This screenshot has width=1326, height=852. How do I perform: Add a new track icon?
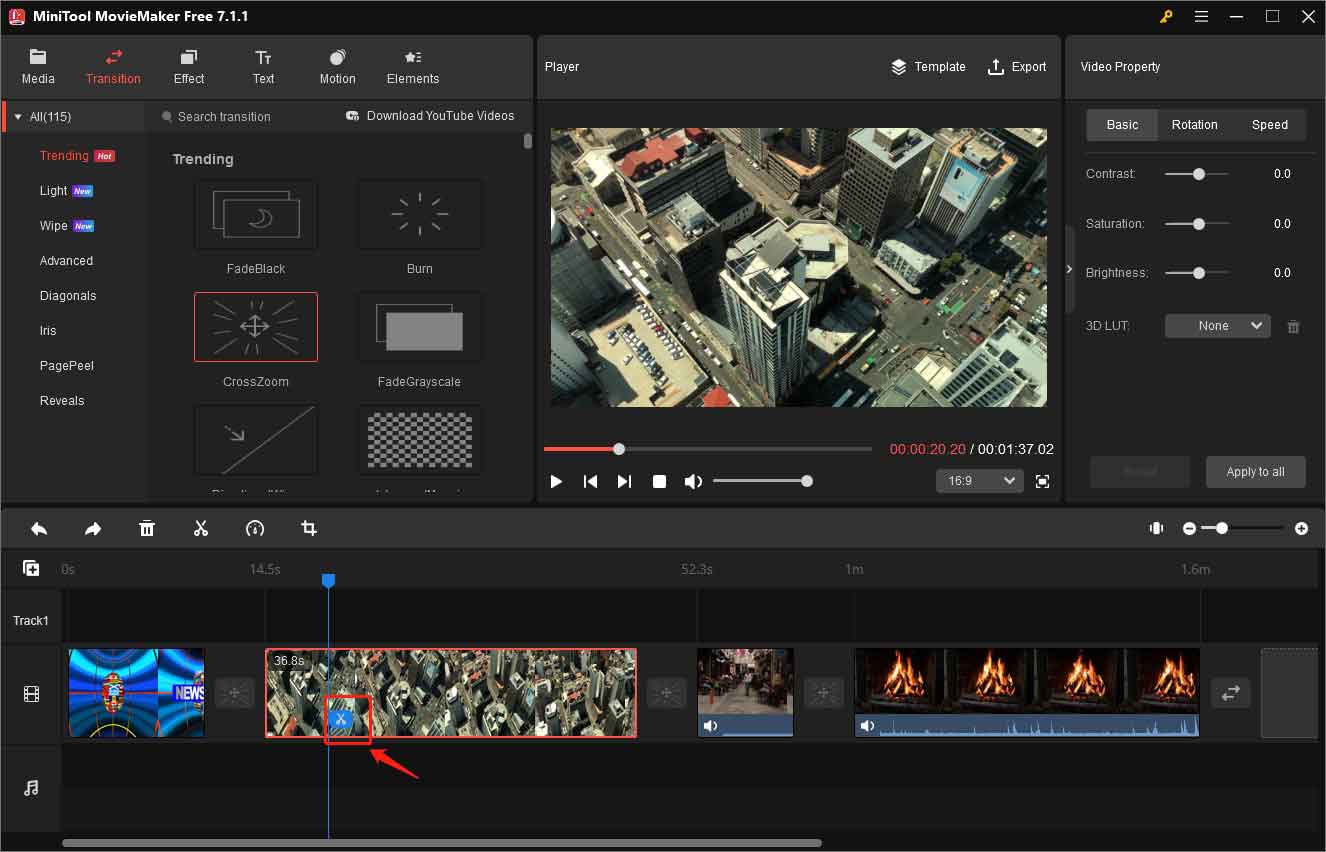32,568
